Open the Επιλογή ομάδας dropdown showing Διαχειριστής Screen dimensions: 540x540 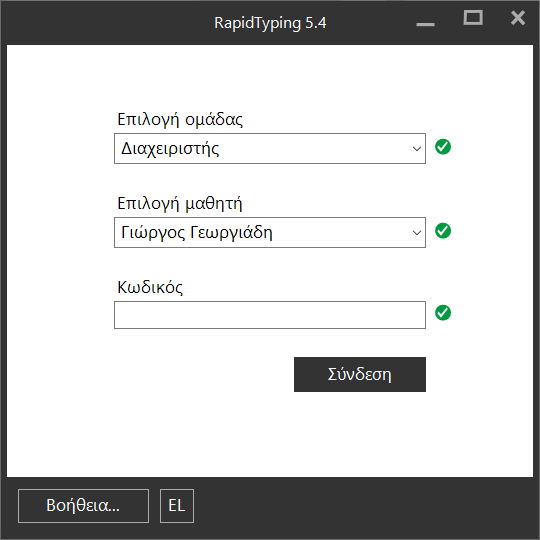(270, 148)
